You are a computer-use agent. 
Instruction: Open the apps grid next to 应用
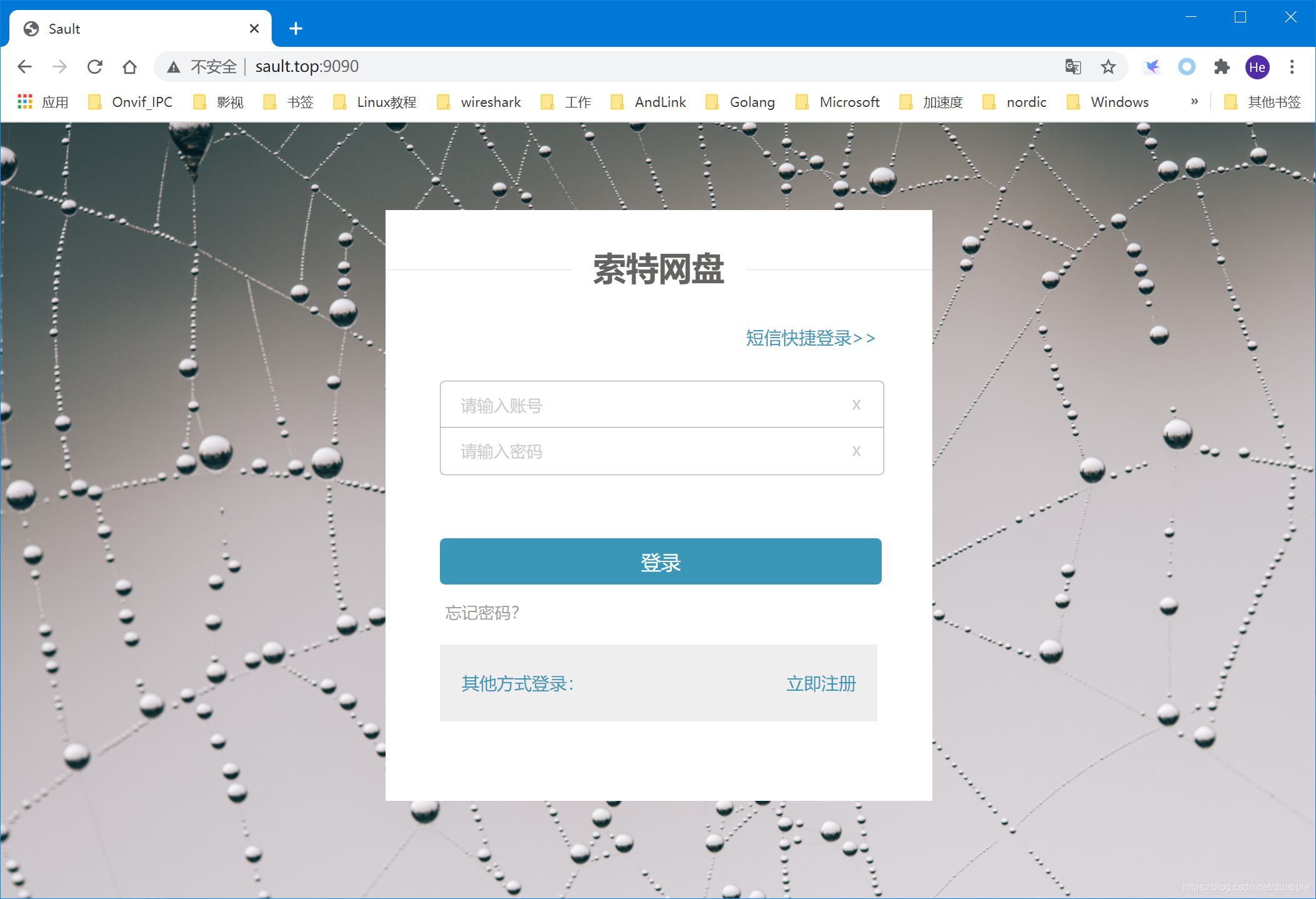tap(24, 101)
